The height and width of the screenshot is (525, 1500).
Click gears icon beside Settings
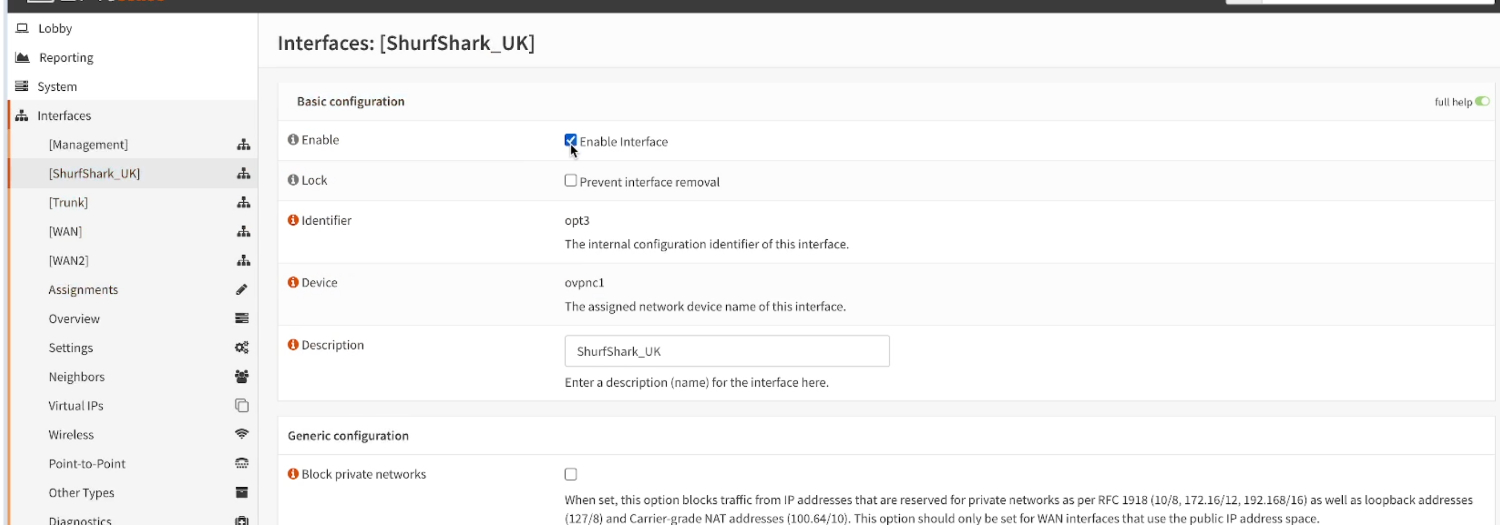point(242,348)
